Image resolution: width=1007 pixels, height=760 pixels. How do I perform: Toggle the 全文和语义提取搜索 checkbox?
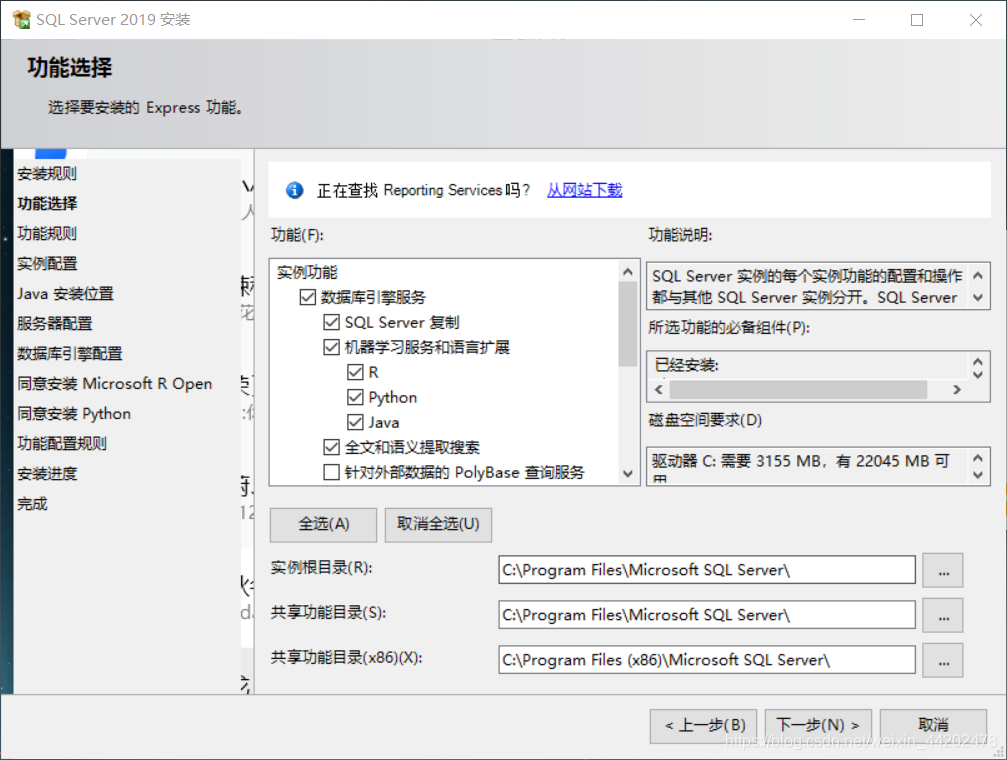(x=331, y=447)
